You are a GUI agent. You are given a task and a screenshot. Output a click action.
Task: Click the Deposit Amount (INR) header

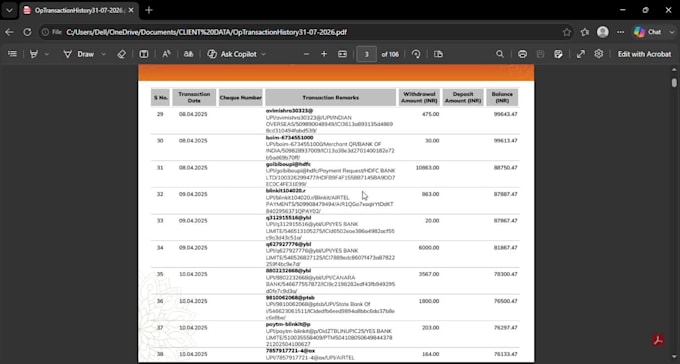coord(463,98)
